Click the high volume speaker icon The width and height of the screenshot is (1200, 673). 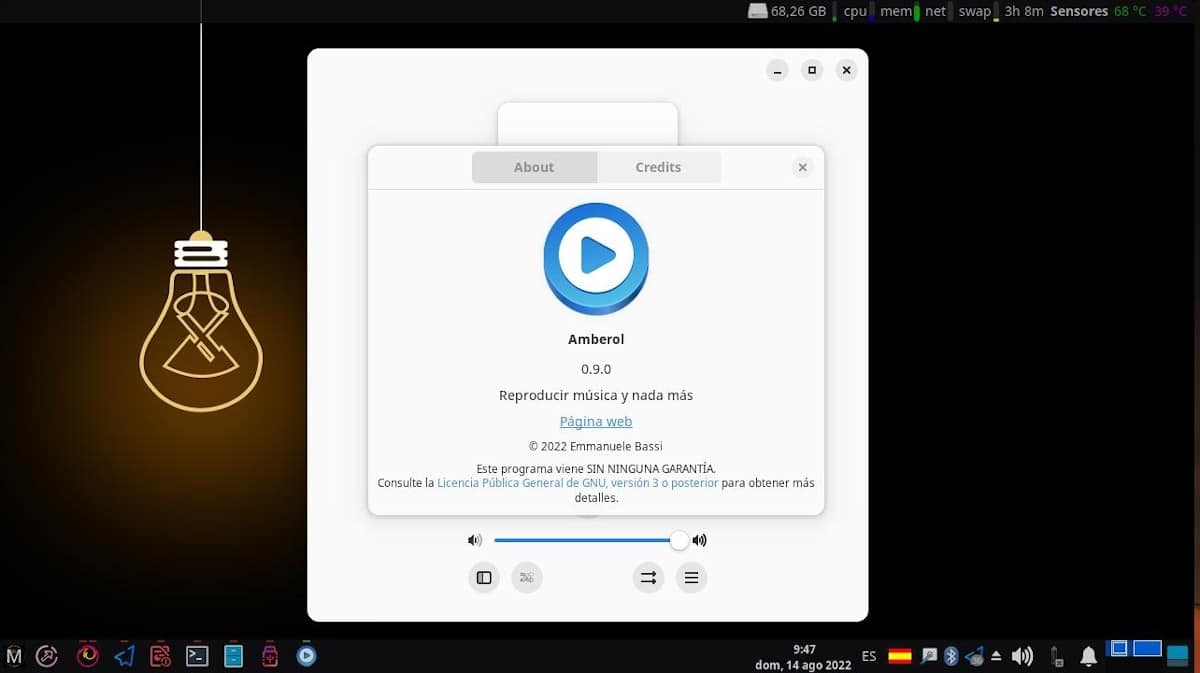(699, 540)
